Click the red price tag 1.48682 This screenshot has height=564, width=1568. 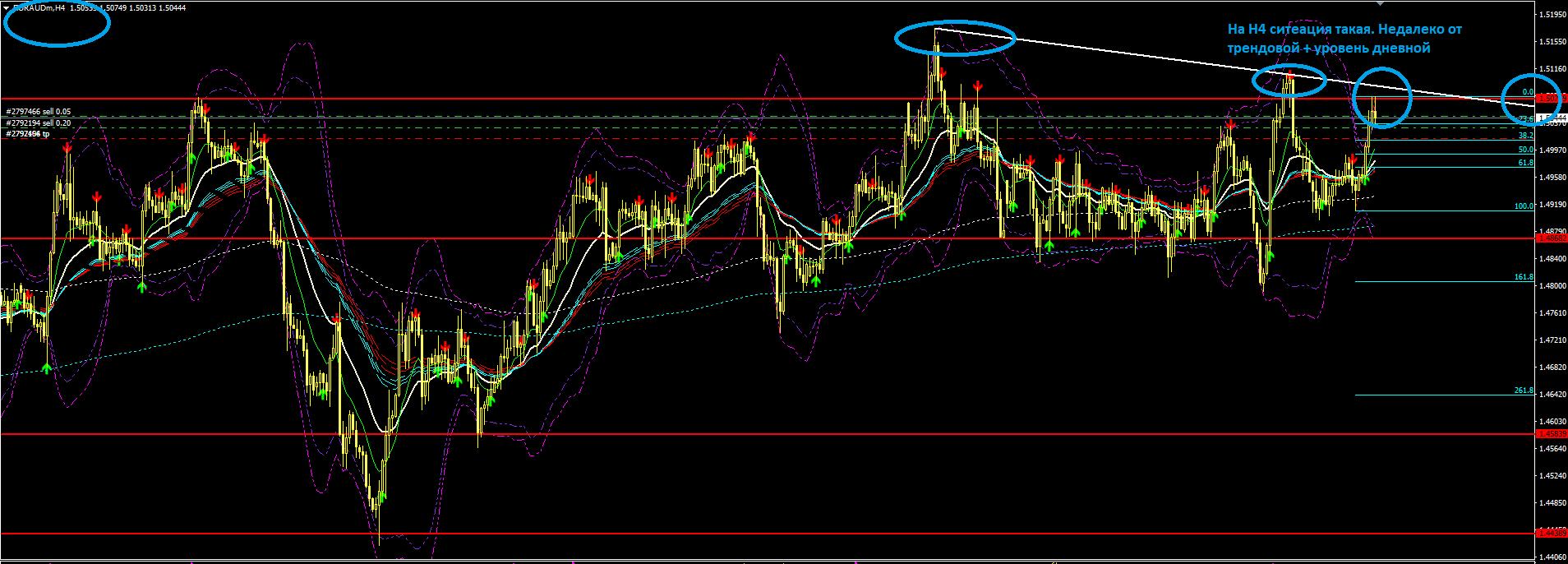point(1552,238)
